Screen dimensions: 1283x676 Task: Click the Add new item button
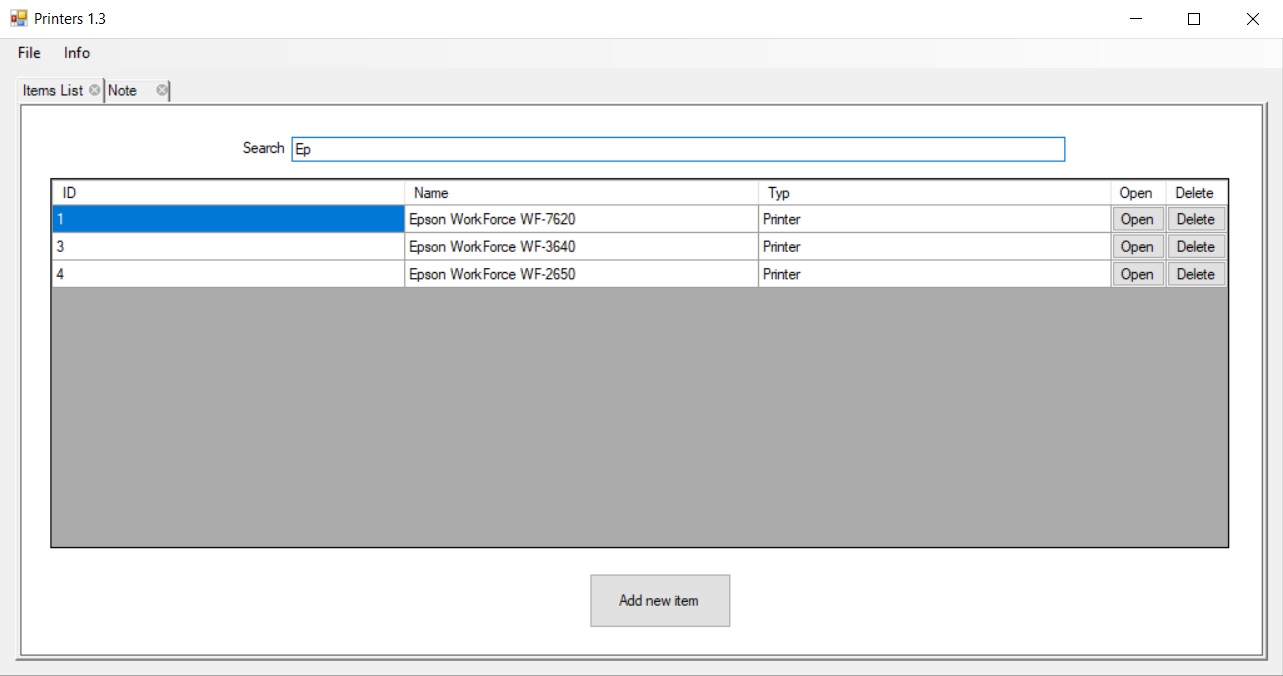pos(660,600)
